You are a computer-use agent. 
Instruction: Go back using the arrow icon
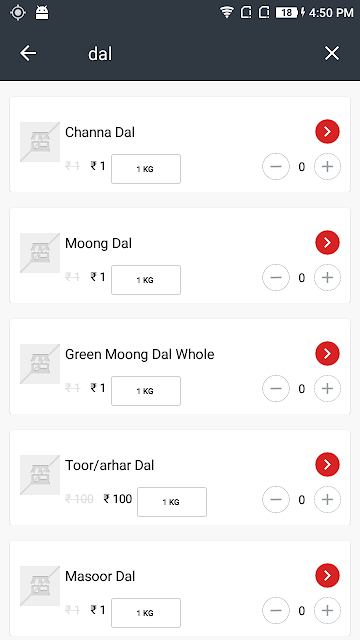point(28,53)
